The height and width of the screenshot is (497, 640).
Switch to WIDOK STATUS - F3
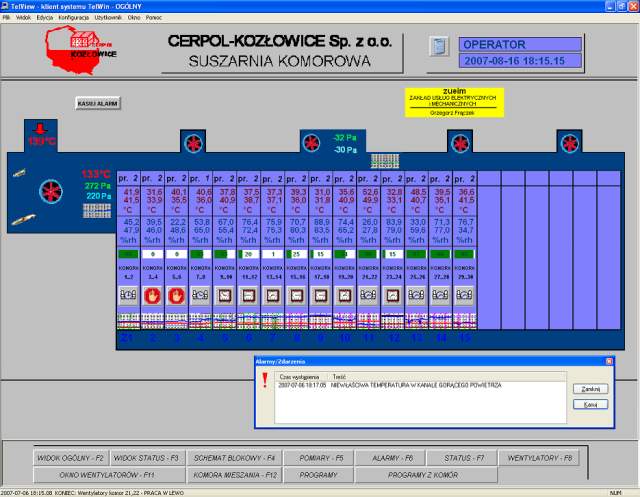(x=146, y=458)
